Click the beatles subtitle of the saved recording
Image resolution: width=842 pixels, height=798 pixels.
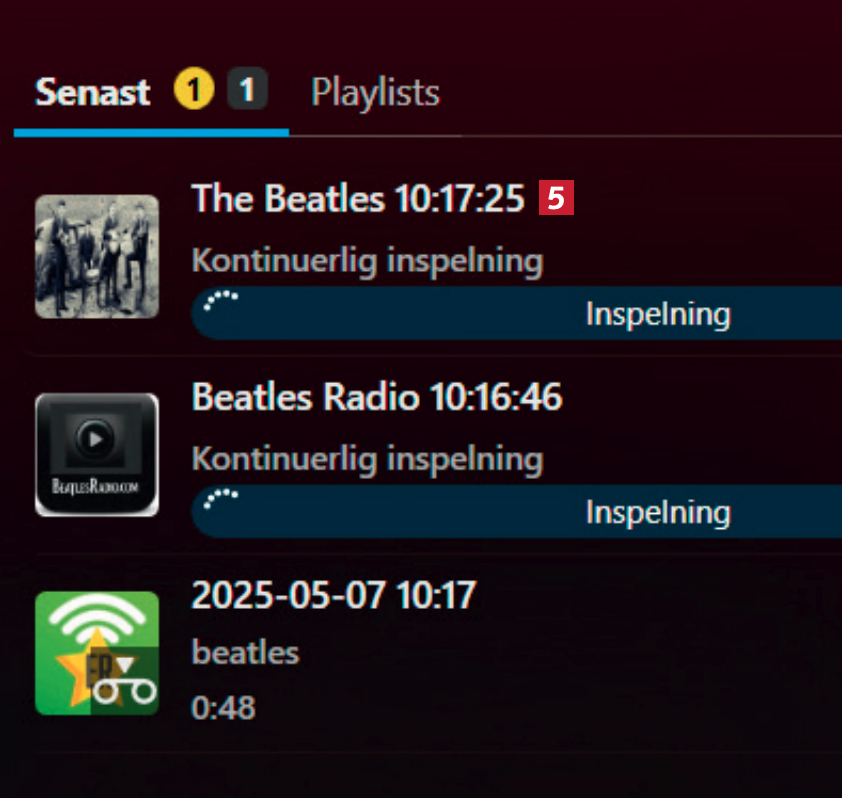click(245, 653)
